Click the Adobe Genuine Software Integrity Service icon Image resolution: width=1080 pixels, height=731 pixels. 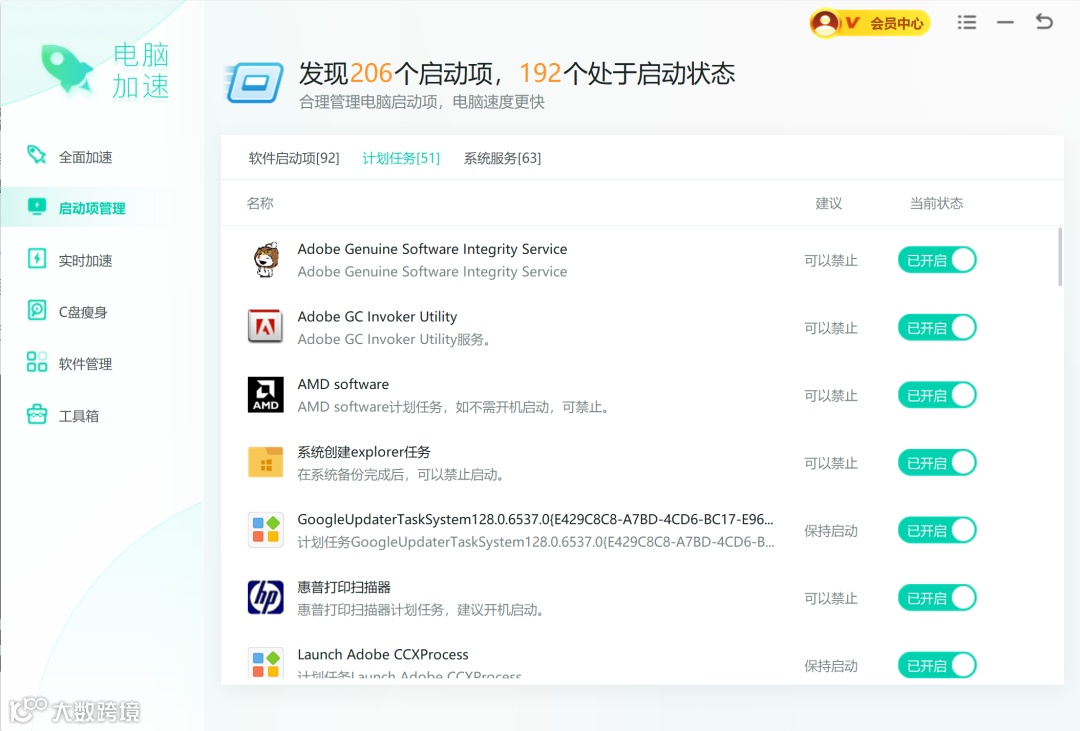point(266,260)
